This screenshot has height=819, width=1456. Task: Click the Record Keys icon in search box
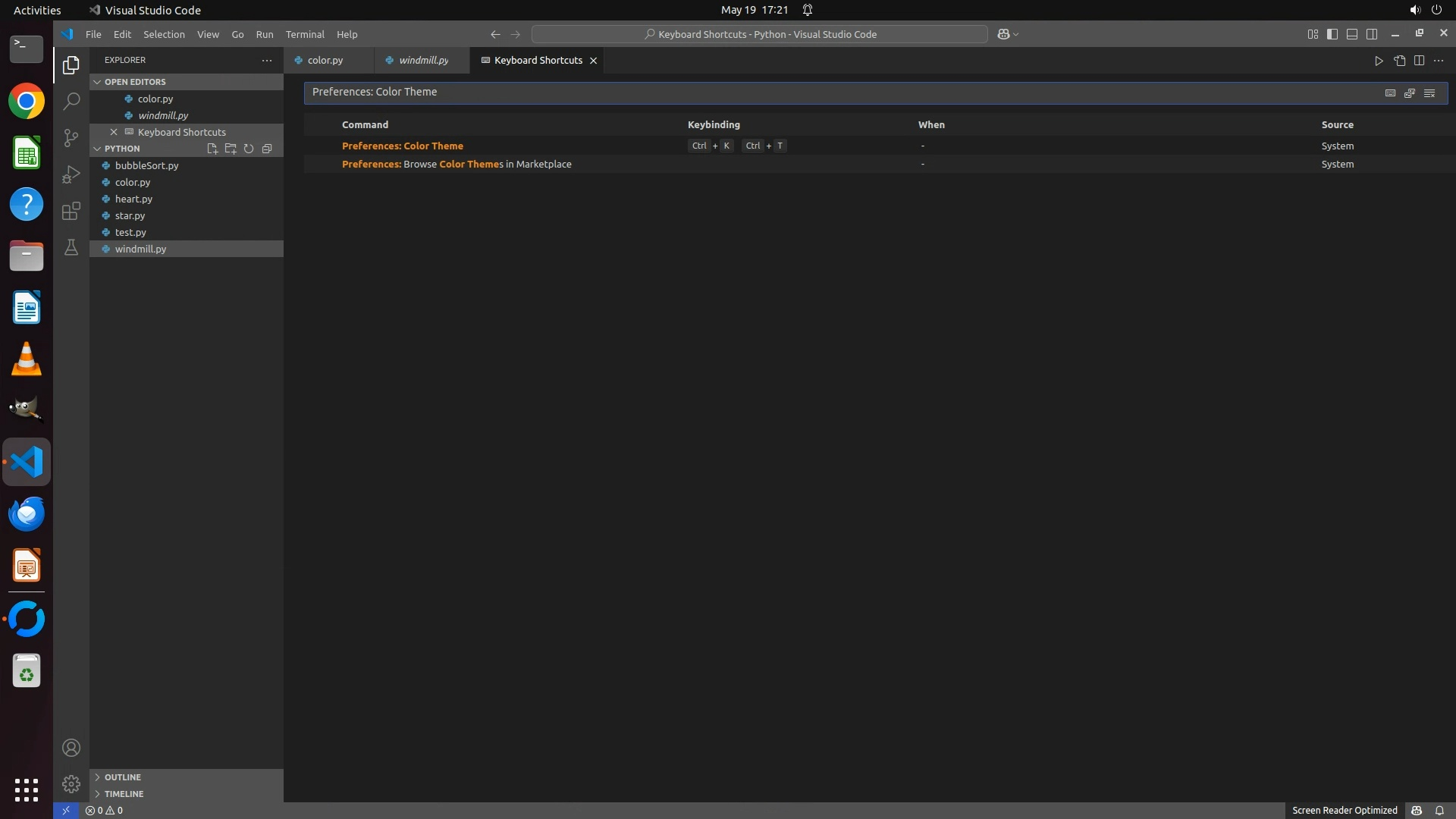pyautogui.click(x=1390, y=93)
